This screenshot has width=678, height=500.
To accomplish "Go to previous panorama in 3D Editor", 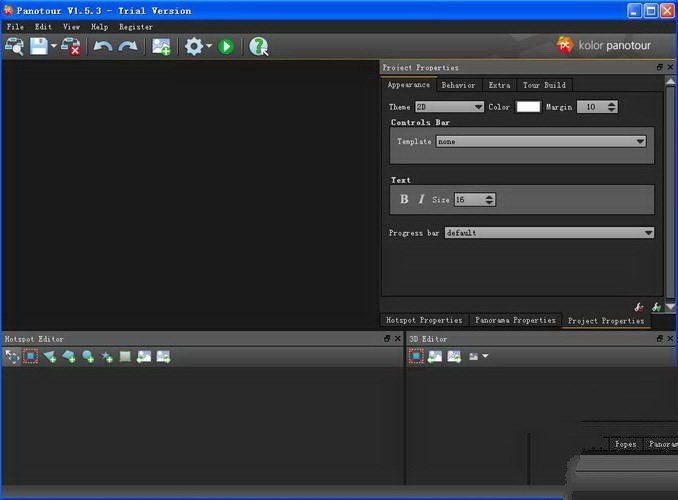I will pos(435,356).
